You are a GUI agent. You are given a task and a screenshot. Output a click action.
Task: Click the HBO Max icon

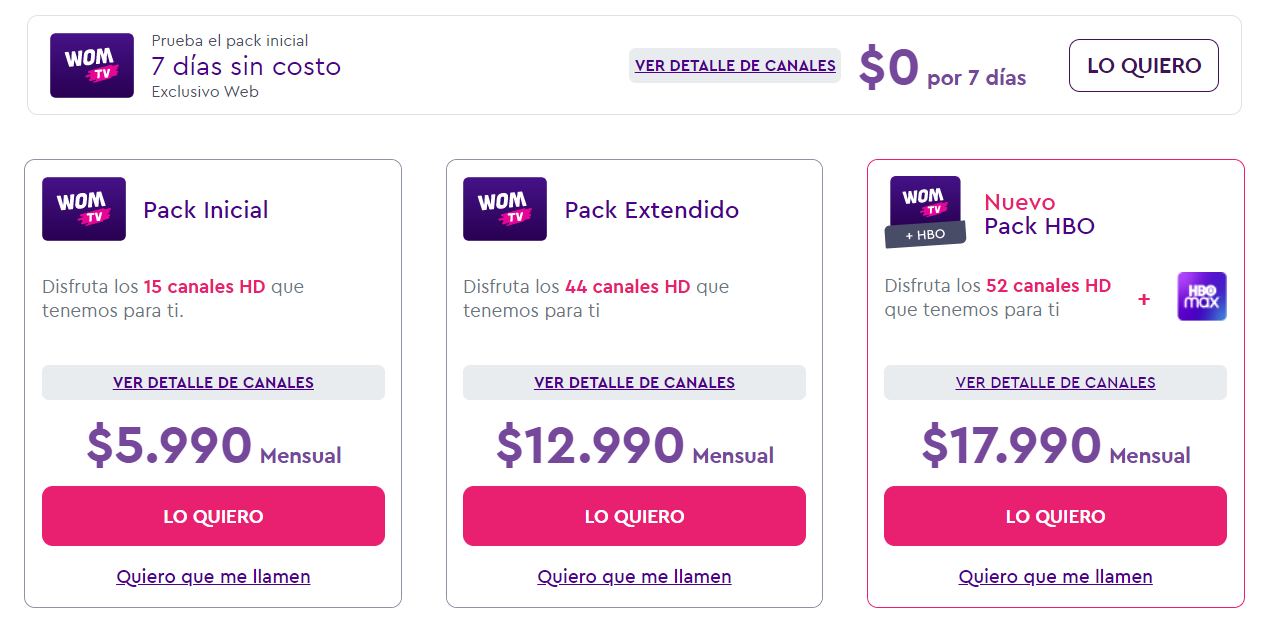pyautogui.click(x=1201, y=297)
